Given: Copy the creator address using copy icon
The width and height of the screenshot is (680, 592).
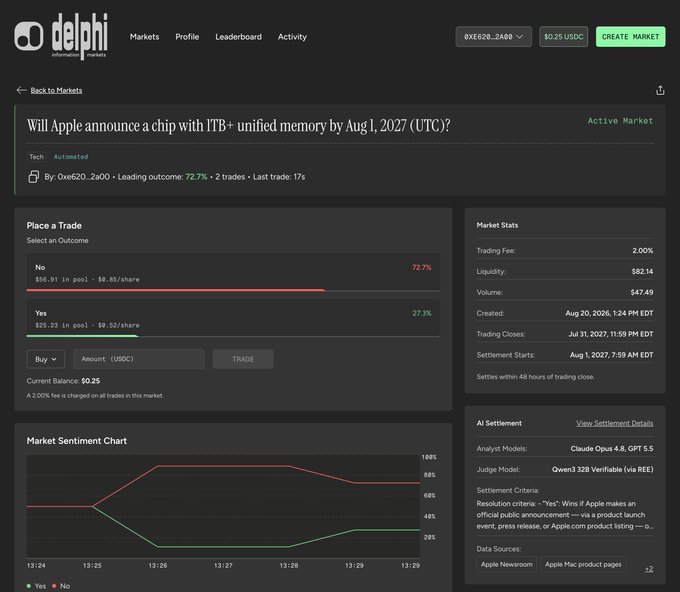Looking at the screenshot, I should [x=33, y=177].
